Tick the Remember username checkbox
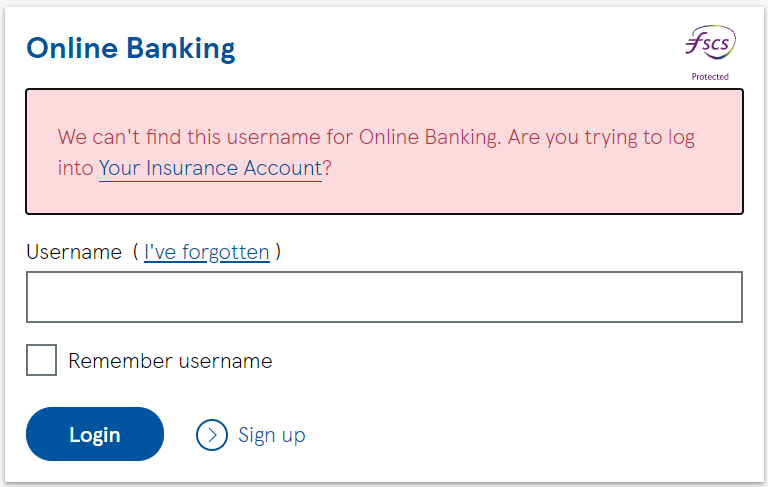The width and height of the screenshot is (768, 487). (42, 360)
